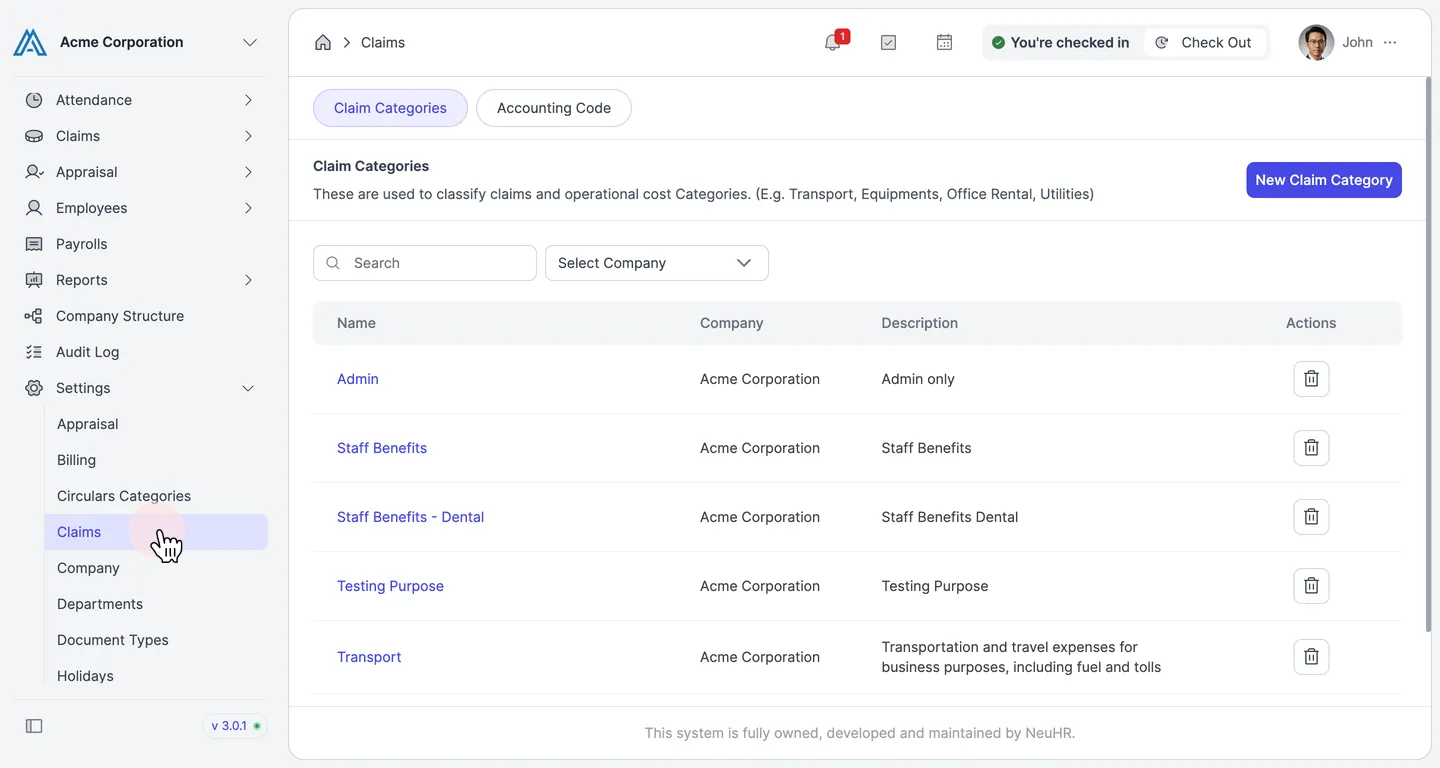Image resolution: width=1440 pixels, height=768 pixels.
Task: Open the Staff Benefits - Dental link
Action: [x=410, y=517]
